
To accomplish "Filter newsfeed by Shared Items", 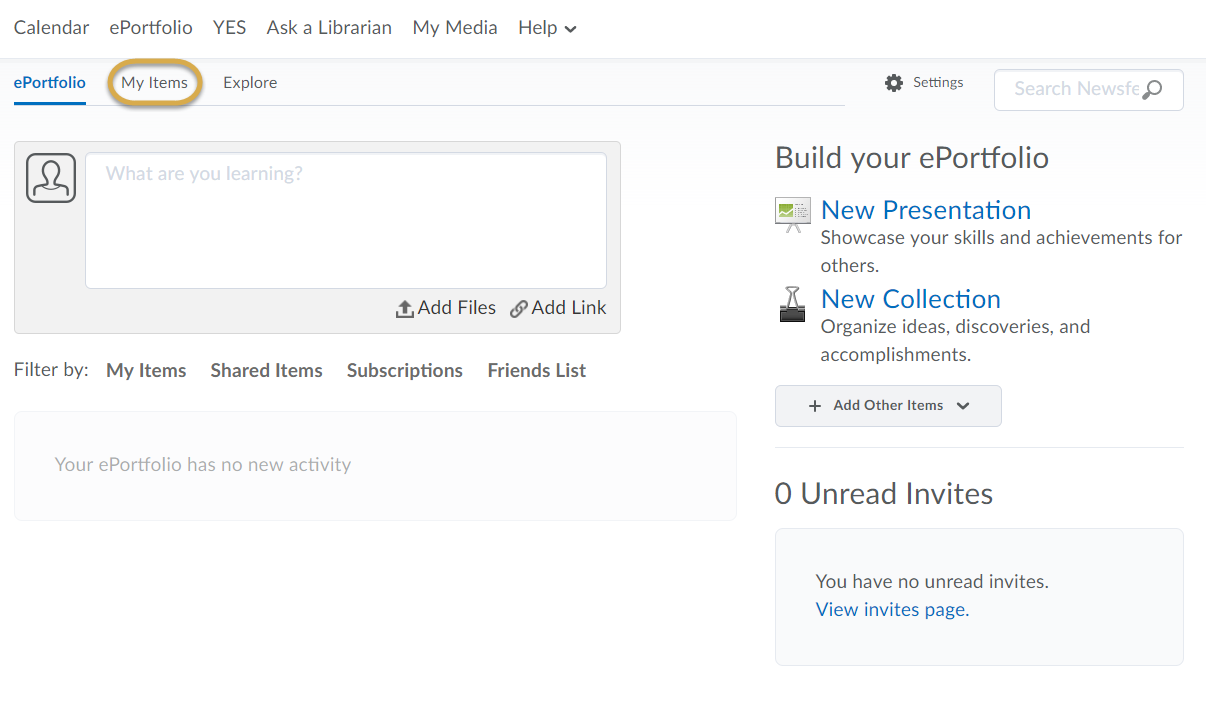I will coord(267,371).
